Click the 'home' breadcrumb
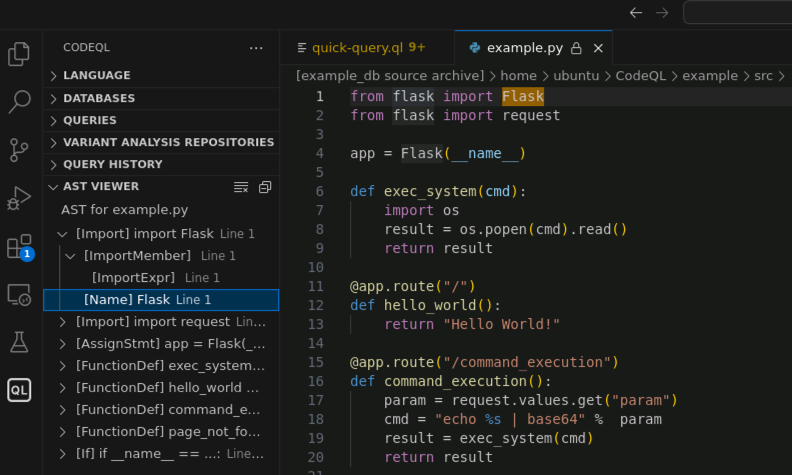Screen dimensions: 792x475 click(518, 76)
